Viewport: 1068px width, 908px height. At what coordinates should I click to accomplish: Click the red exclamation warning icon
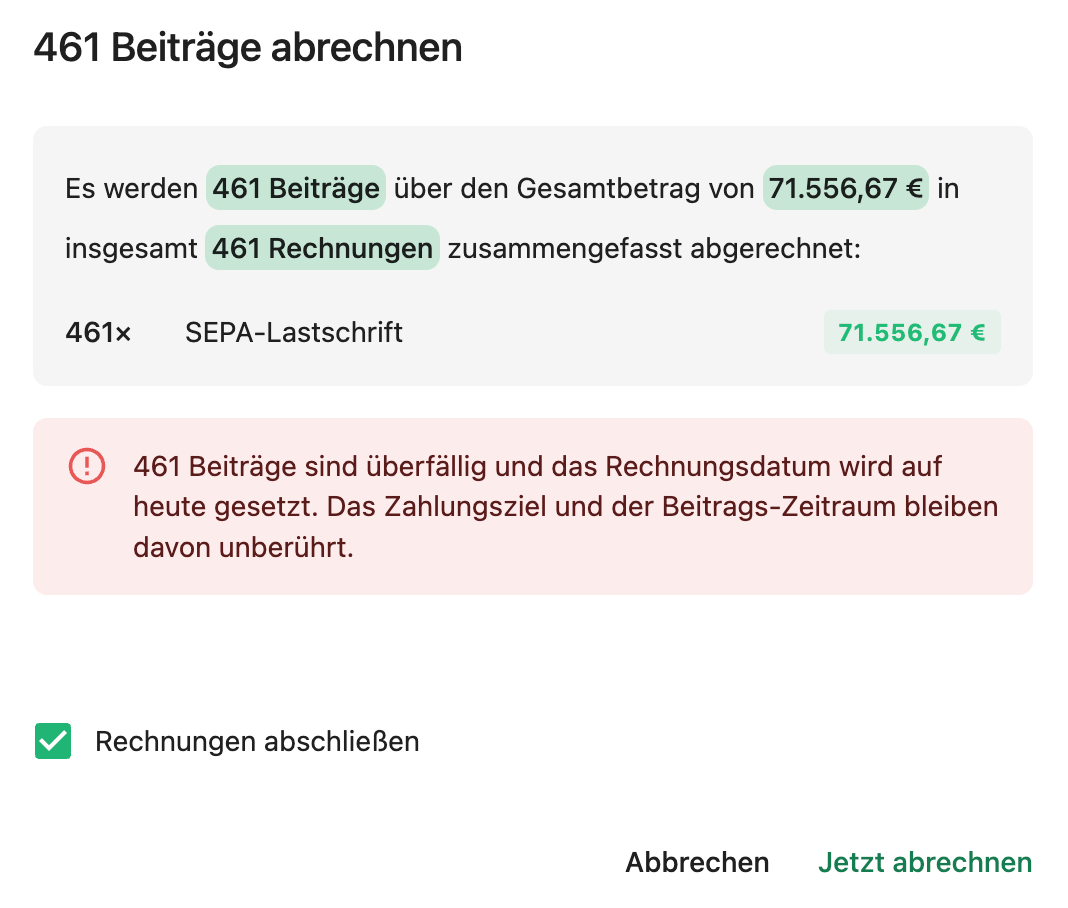click(87, 467)
